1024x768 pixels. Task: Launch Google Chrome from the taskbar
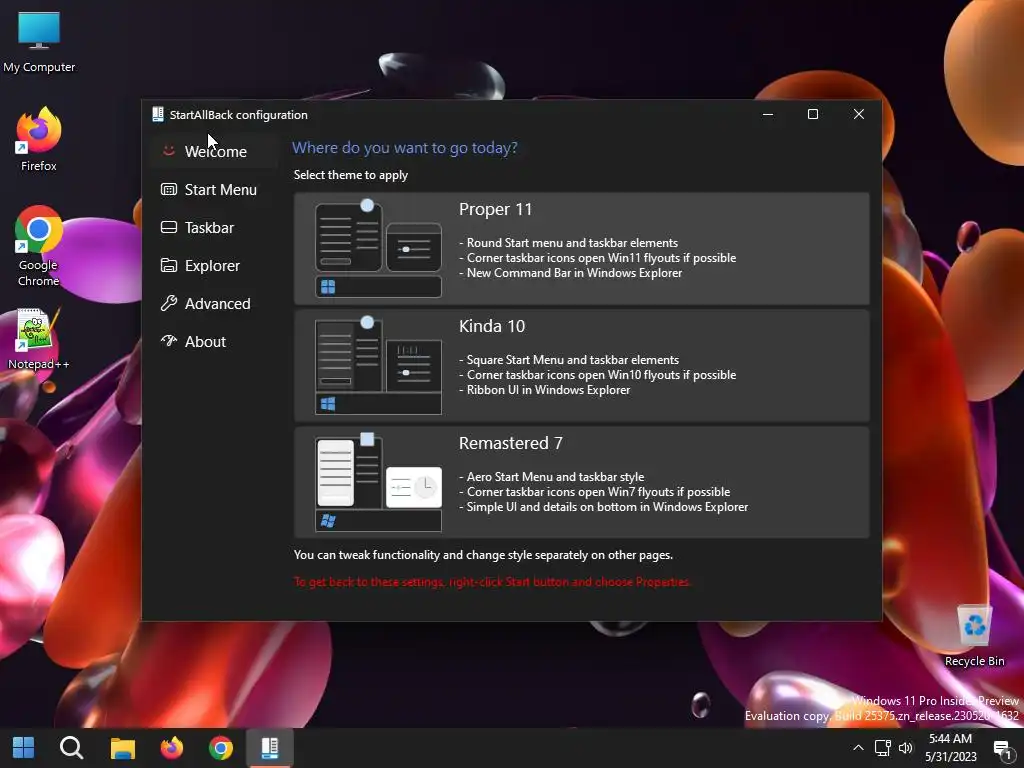click(x=221, y=747)
